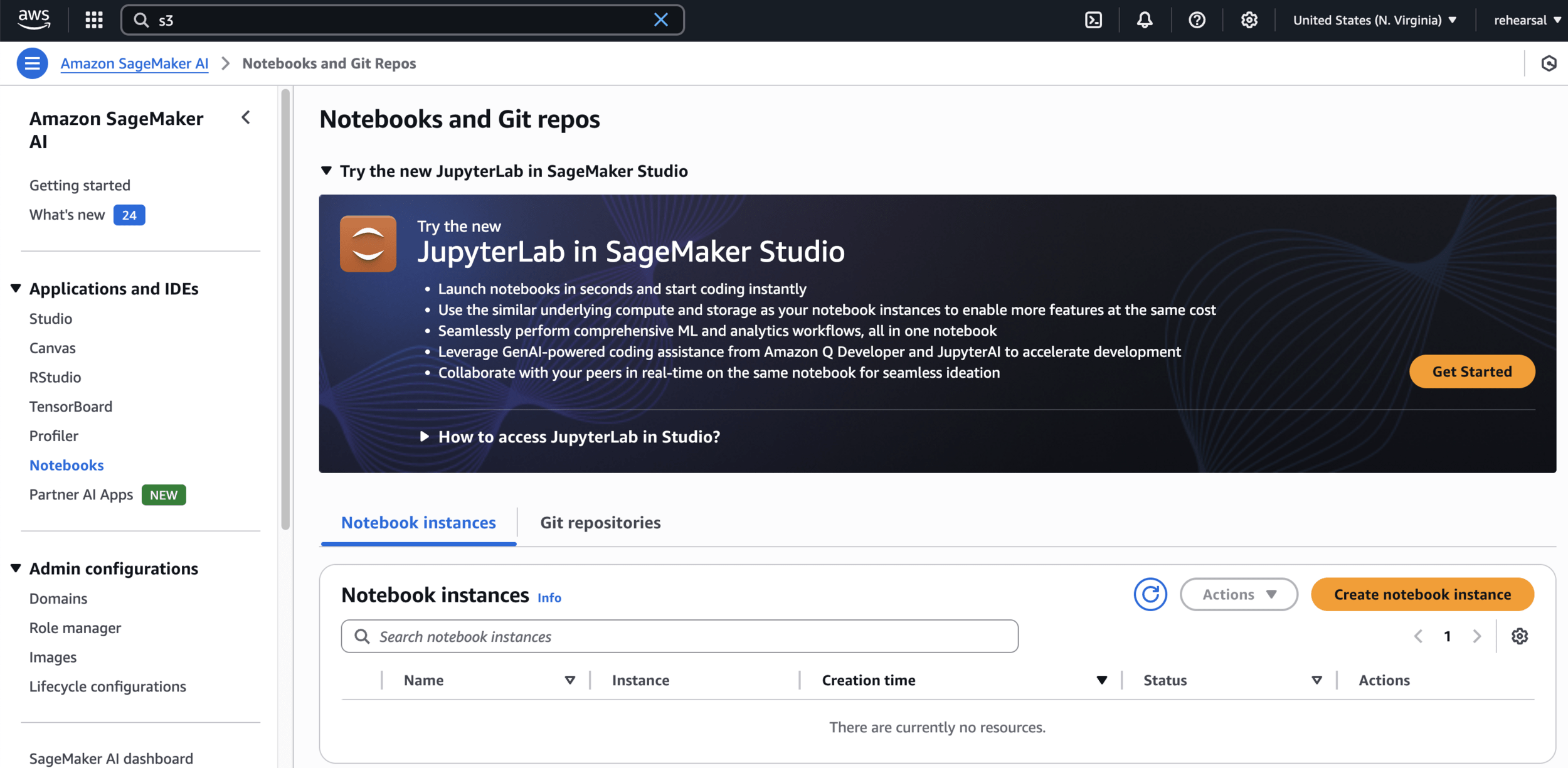The width and height of the screenshot is (1568, 768).
Task: Click the Search notebook instances field
Action: point(679,636)
